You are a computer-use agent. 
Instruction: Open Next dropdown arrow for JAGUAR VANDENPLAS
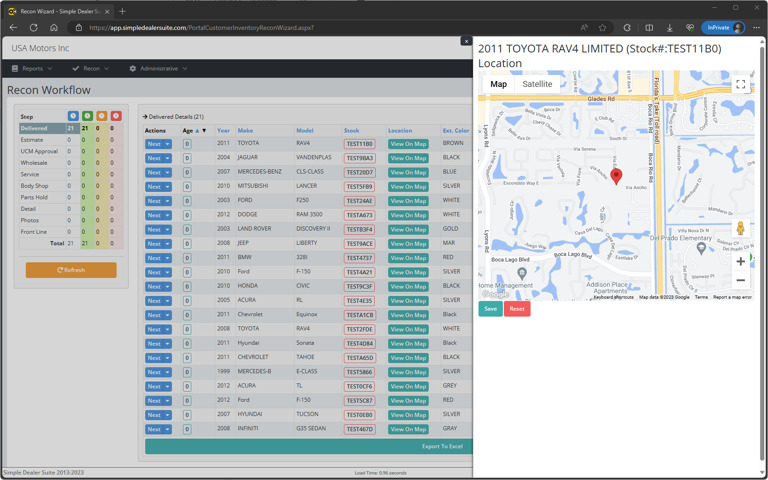pos(168,158)
